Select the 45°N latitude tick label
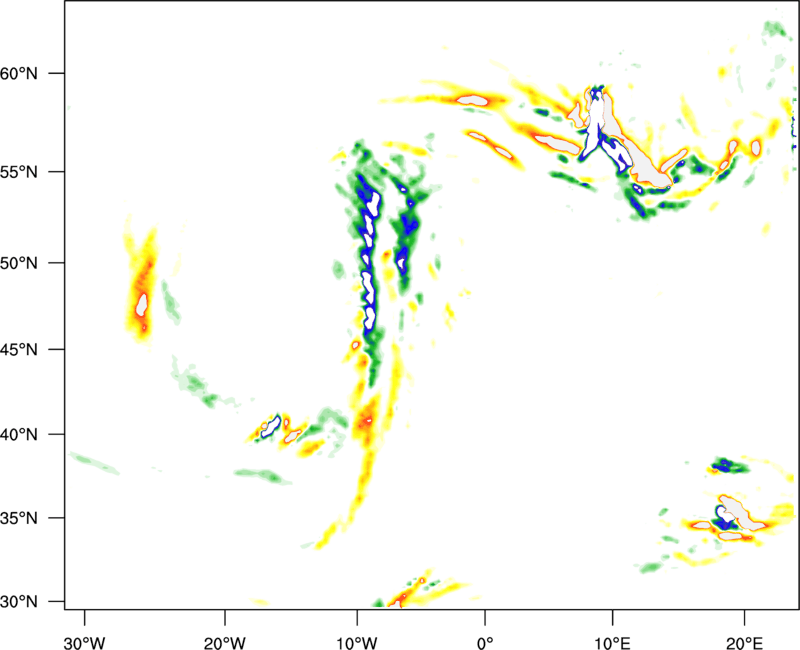The width and height of the screenshot is (800, 650). click(19, 349)
